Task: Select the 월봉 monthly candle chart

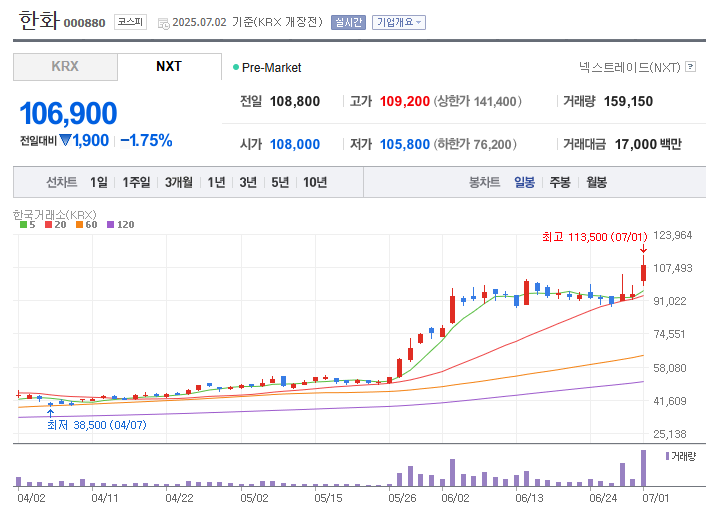Action: pos(597,182)
